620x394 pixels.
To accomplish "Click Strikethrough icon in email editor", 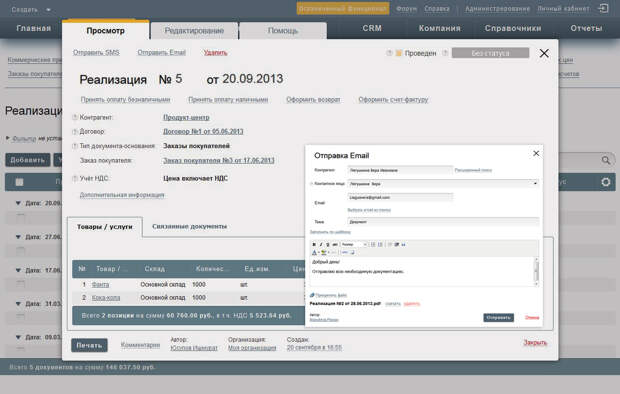I will [x=335, y=244].
